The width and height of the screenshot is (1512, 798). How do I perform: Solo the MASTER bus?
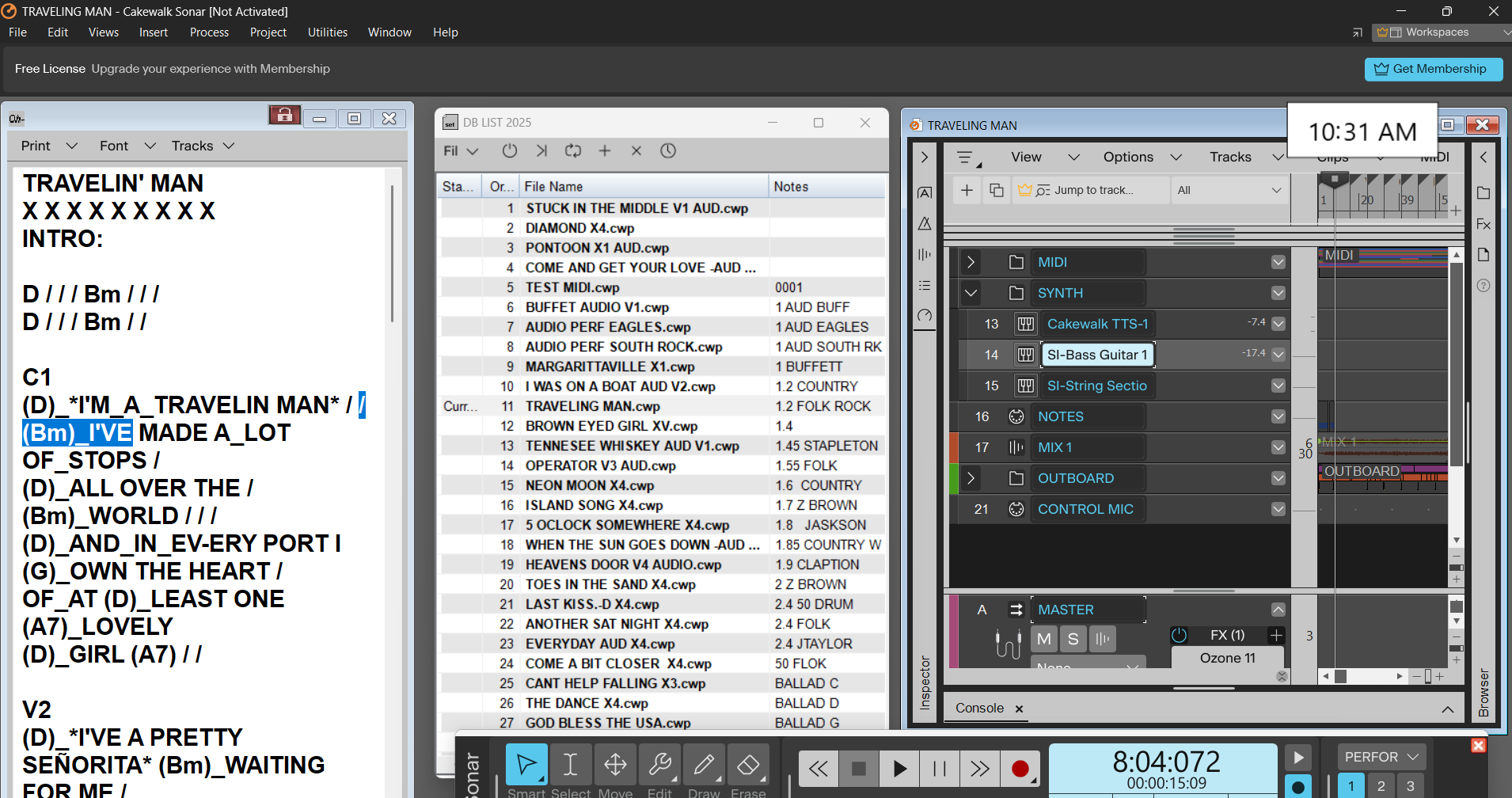pyautogui.click(x=1073, y=639)
